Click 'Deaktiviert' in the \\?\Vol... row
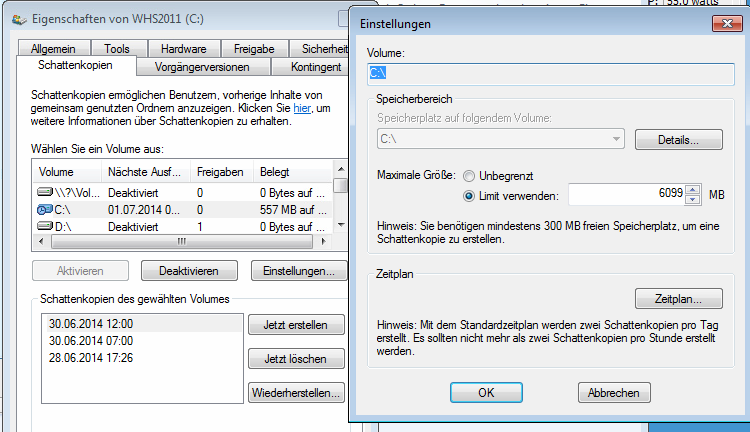 pyautogui.click(x=133, y=193)
